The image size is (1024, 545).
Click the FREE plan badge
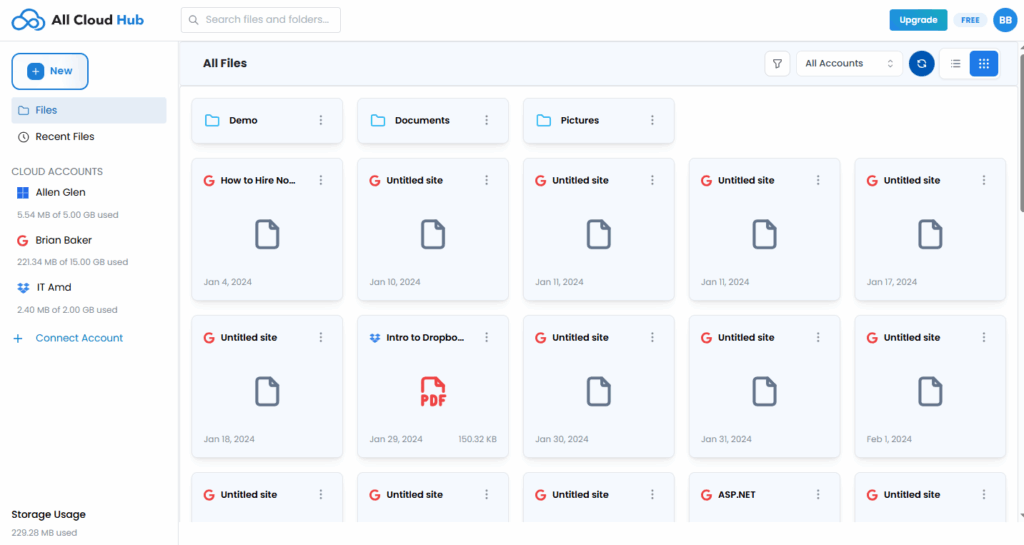[970, 20]
